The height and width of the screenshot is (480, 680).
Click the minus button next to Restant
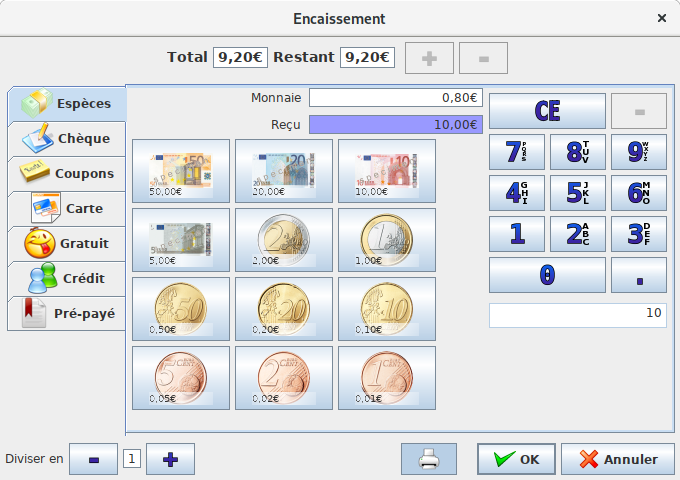[x=484, y=58]
